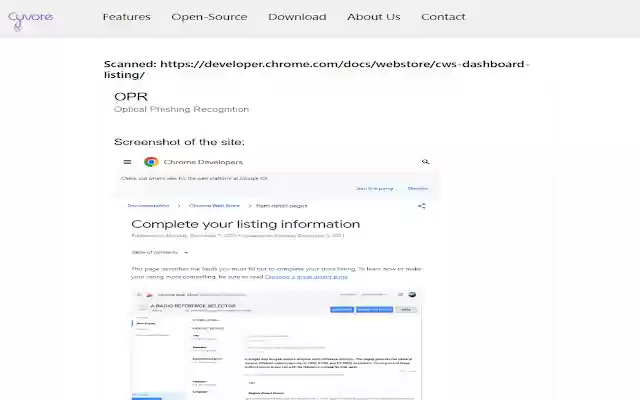The image size is (640, 400).
Task: Click the Join the party link
Action: (374, 189)
